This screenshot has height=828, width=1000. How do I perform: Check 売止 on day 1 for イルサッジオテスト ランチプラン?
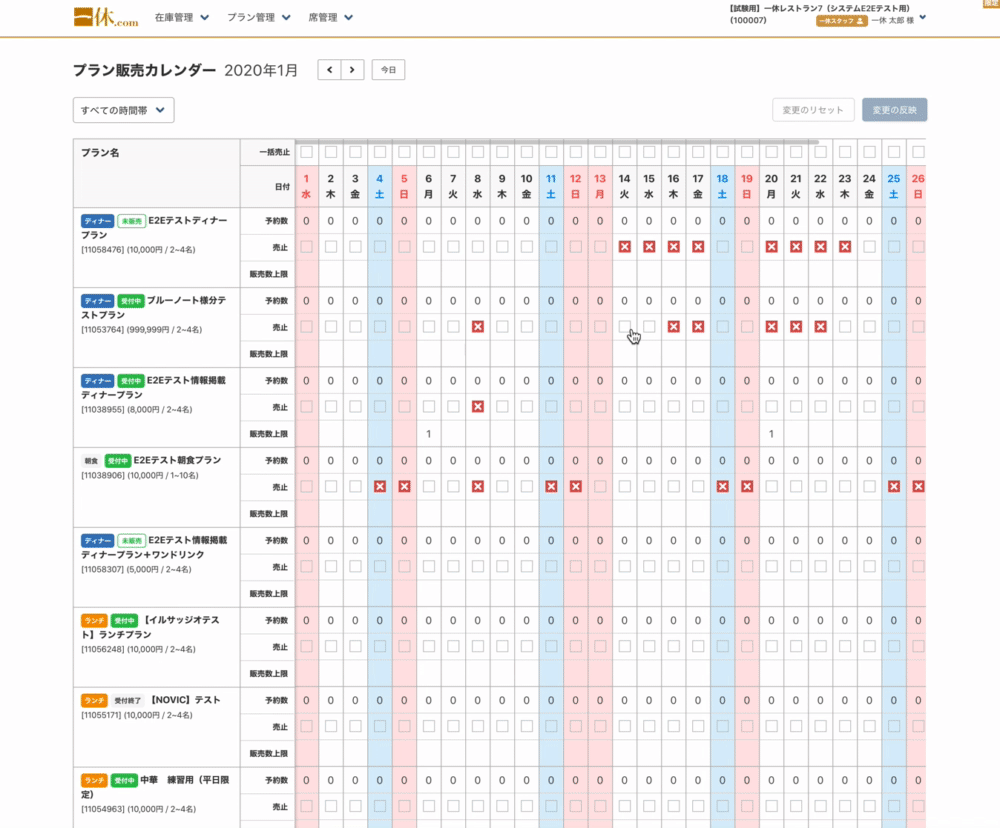(306, 646)
